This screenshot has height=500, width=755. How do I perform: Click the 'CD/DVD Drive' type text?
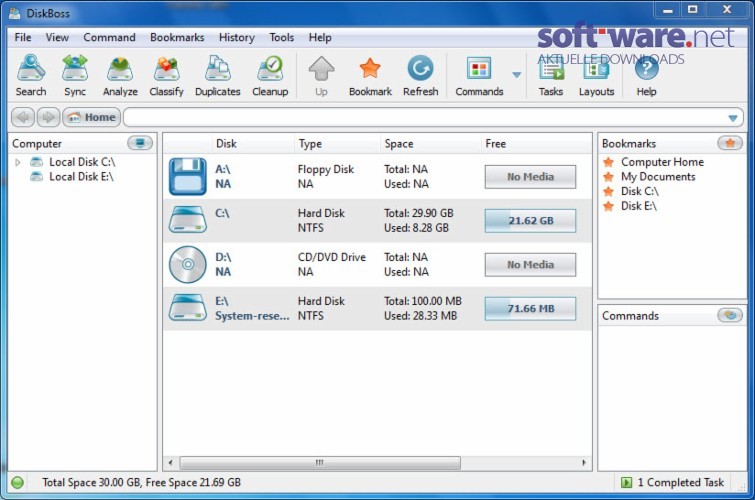[332, 257]
